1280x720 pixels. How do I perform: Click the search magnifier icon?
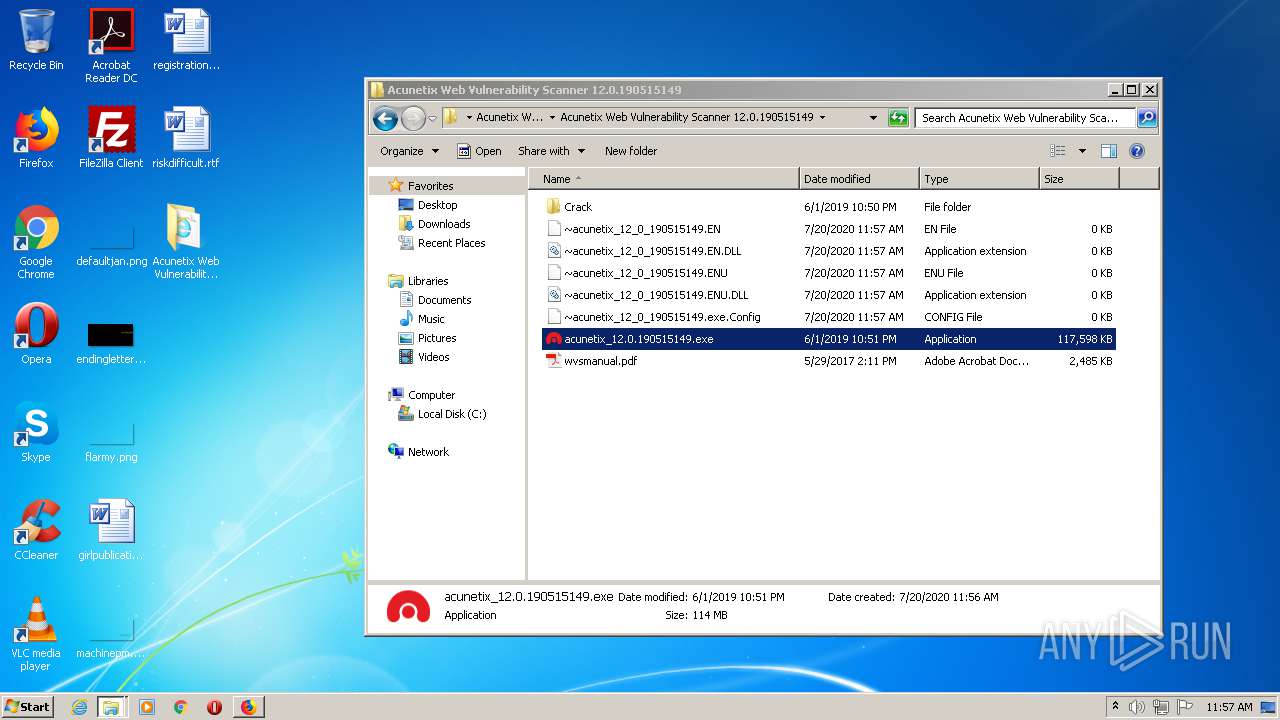[1147, 117]
